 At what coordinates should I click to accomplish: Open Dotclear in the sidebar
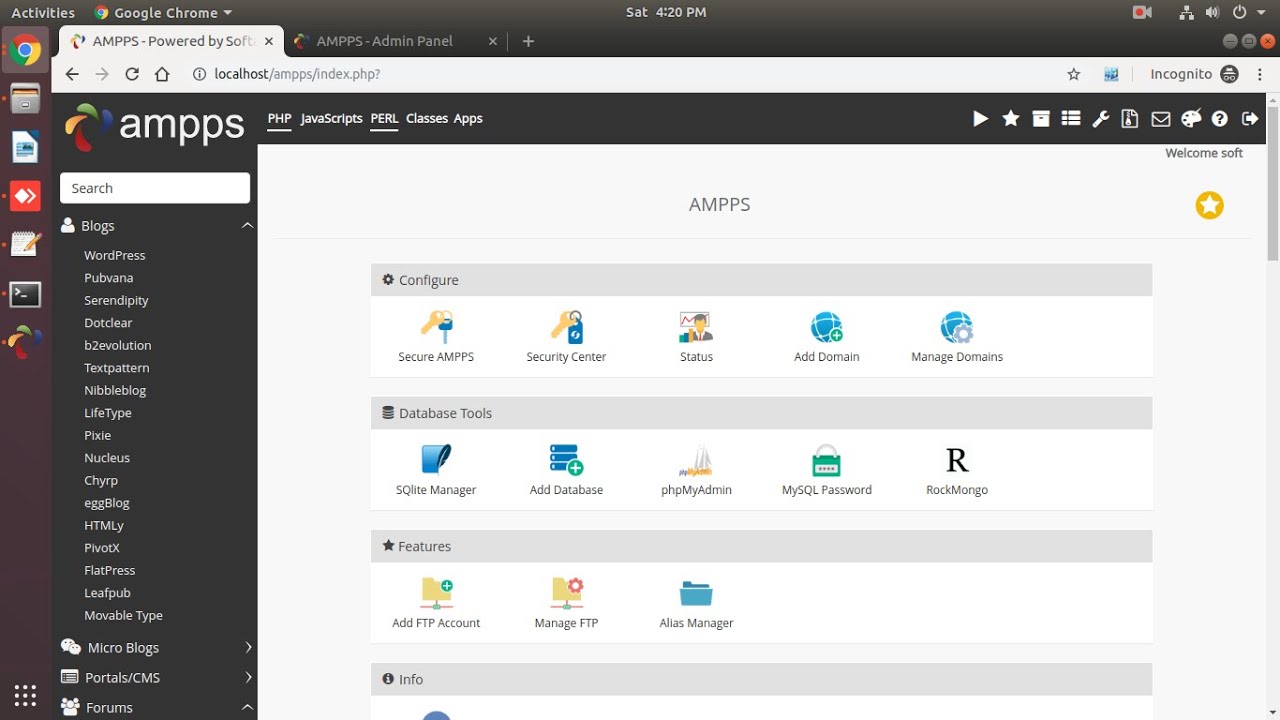[x=108, y=323]
